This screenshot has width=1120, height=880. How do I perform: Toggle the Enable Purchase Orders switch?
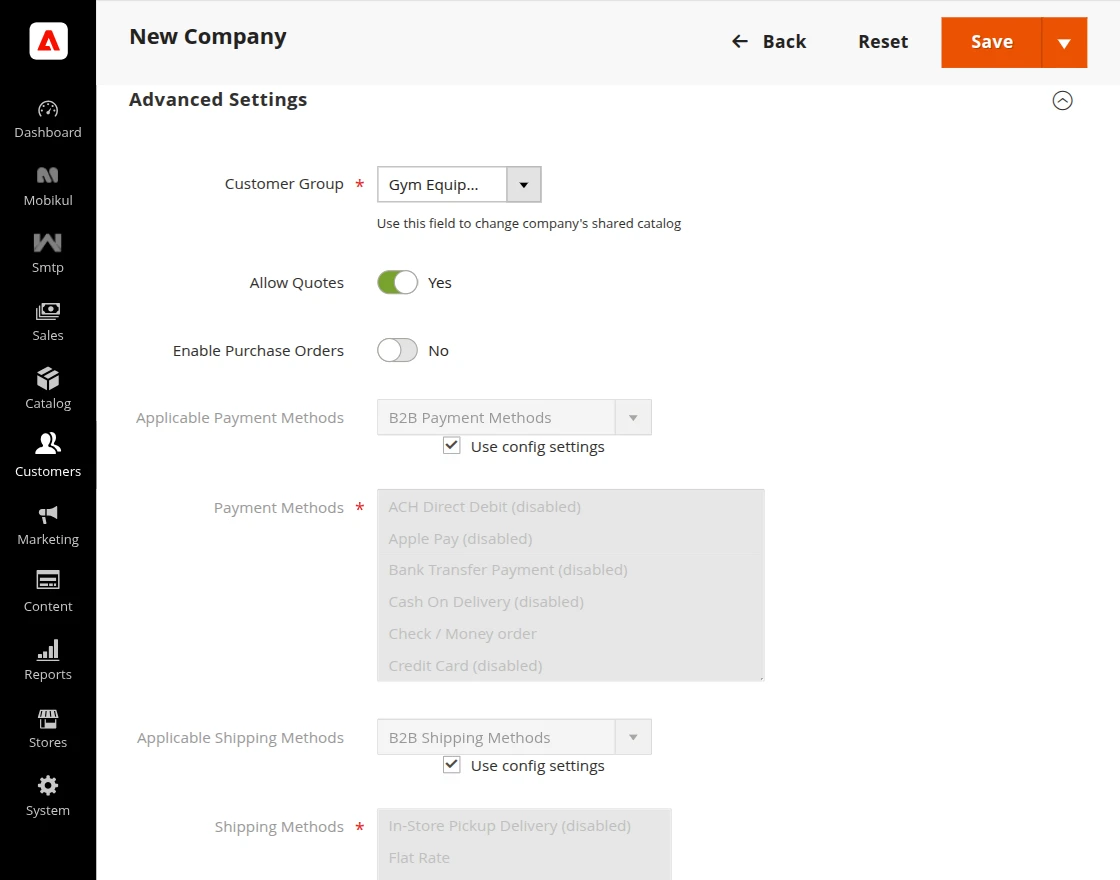click(397, 351)
